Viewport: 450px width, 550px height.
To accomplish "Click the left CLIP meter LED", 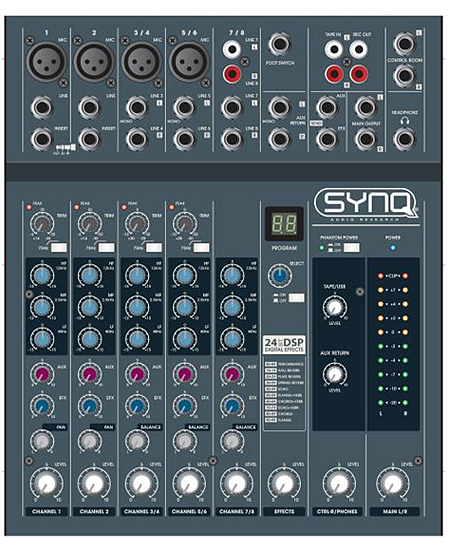I will pyautogui.click(x=381, y=276).
